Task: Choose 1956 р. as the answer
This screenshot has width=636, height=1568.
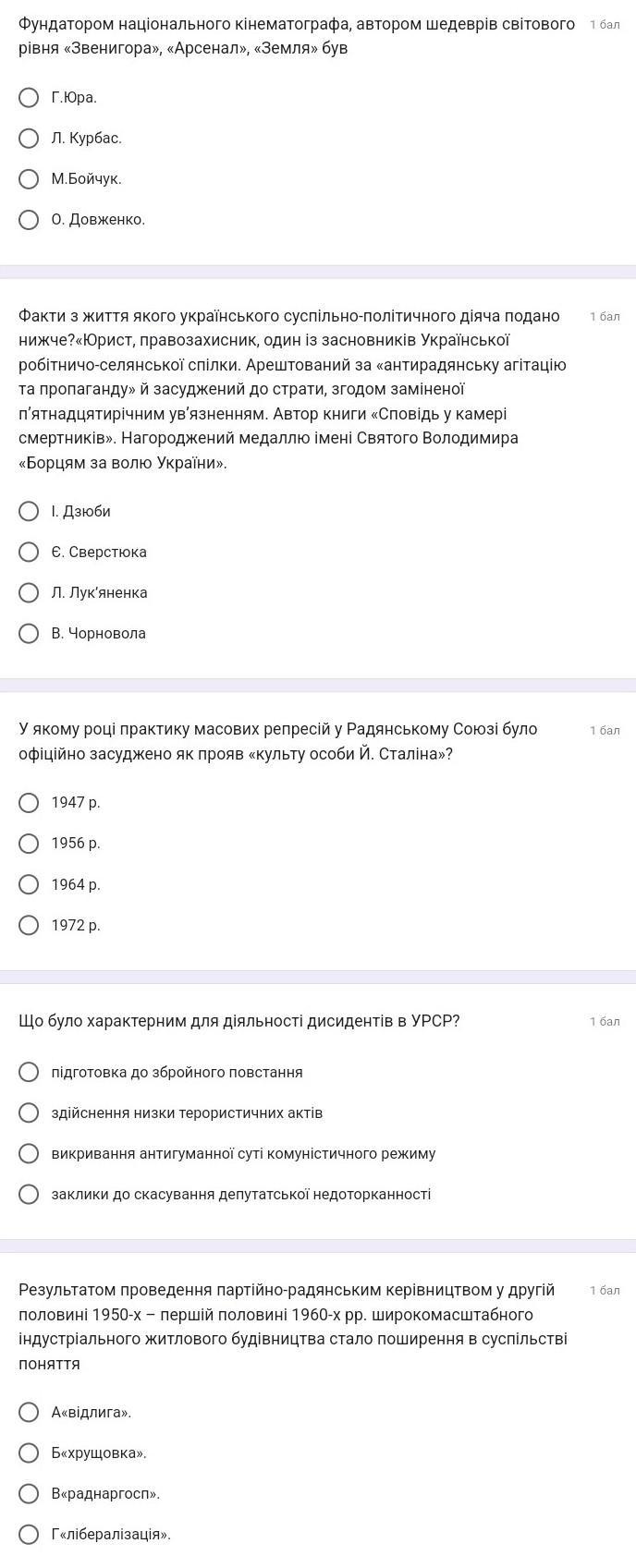Action: click(x=30, y=843)
